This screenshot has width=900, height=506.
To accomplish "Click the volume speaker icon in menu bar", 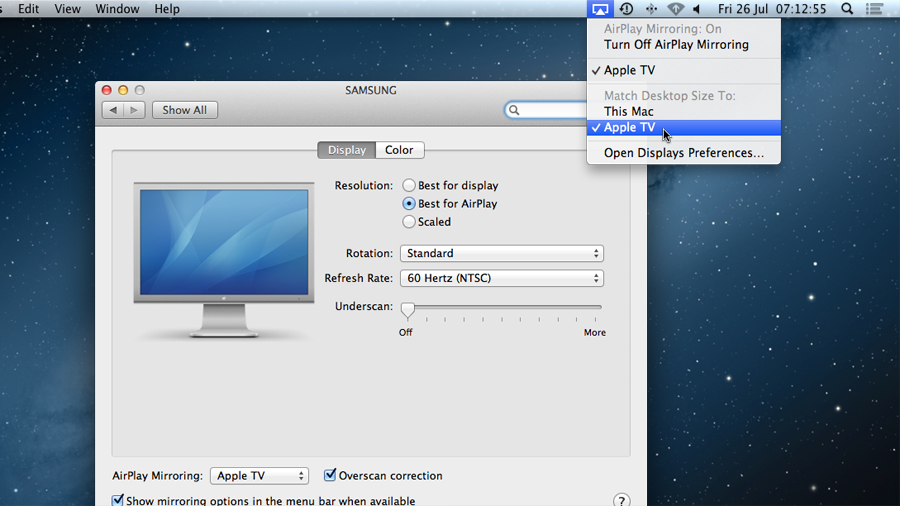I will point(696,9).
